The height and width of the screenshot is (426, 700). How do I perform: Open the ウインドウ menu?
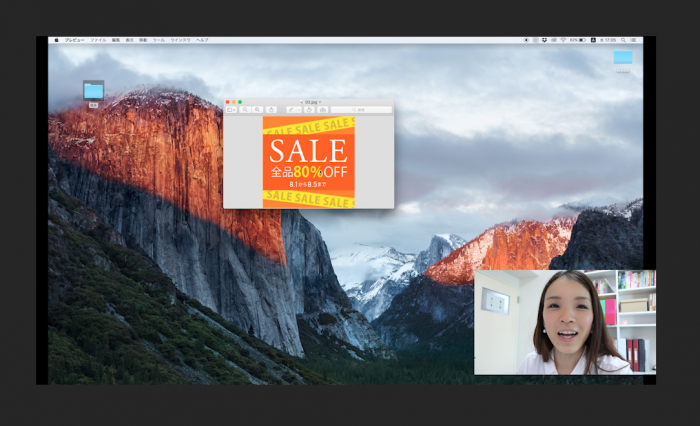(180, 40)
